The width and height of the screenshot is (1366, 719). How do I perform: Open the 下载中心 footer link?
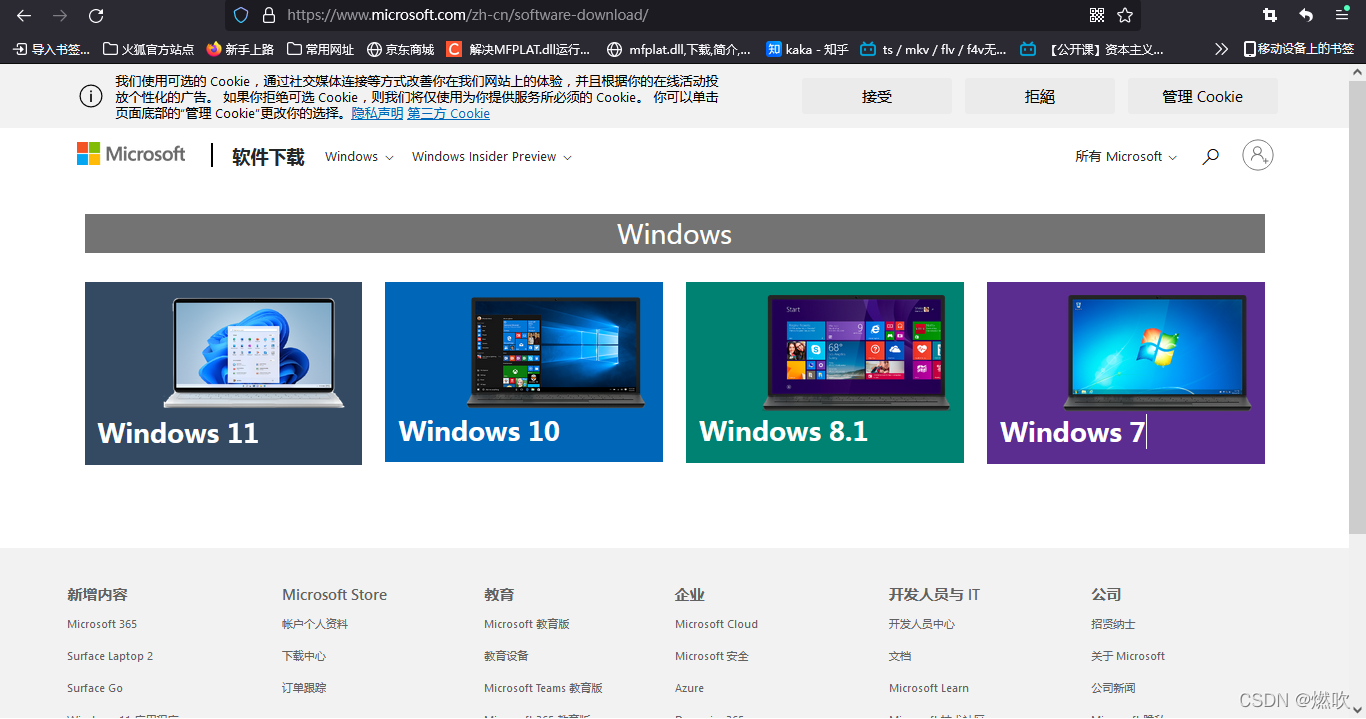point(304,656)
